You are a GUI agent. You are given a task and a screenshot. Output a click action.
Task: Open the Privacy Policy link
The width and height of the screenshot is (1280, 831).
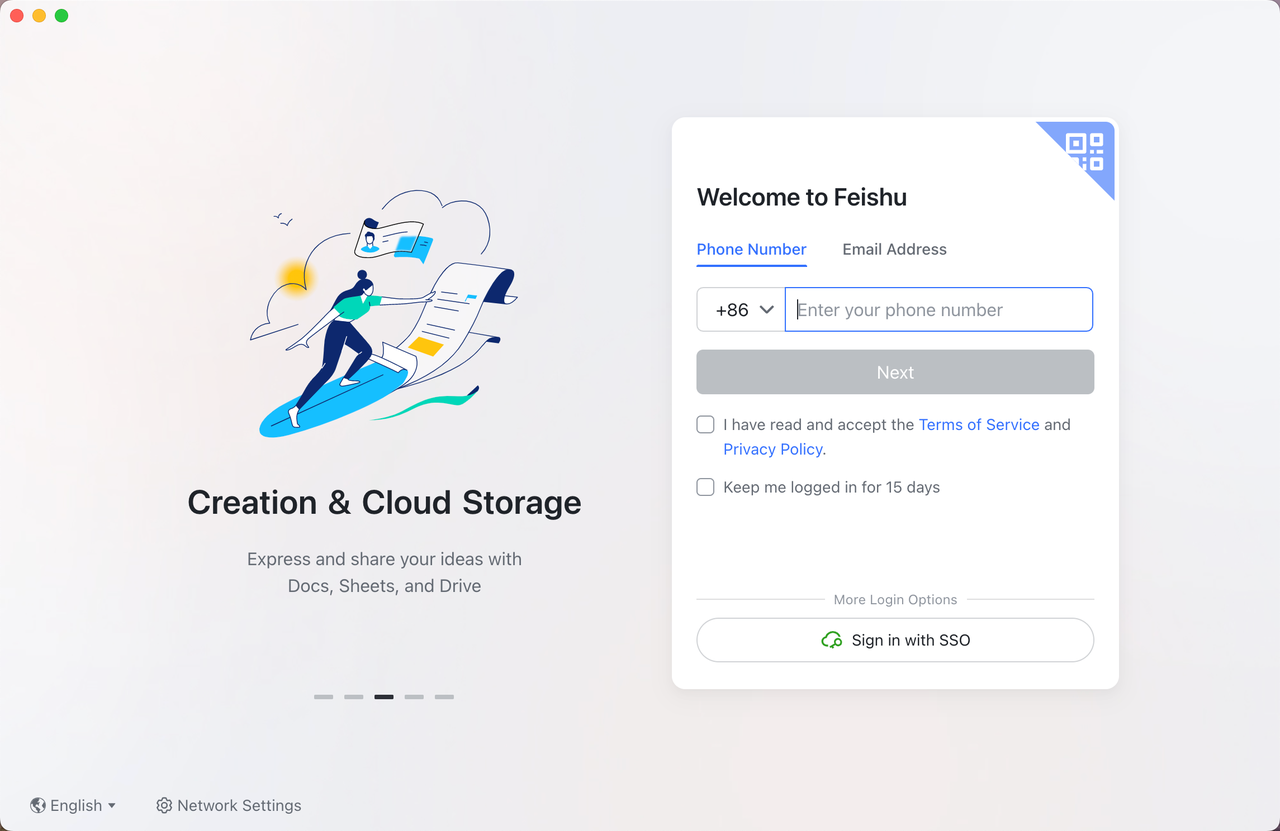coord(773,449)
